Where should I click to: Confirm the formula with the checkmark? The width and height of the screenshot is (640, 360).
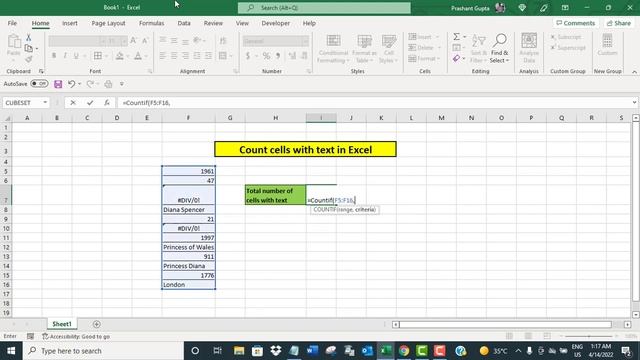[x=90, y=103]
